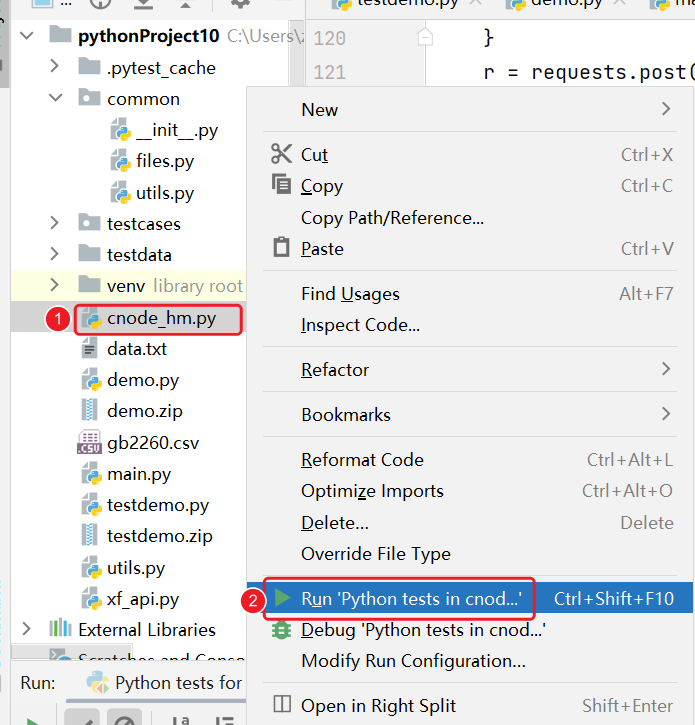Viewport: 695px width, 725px height.
Task: Select __init__.py in common folder
Action: click(177, 130)
